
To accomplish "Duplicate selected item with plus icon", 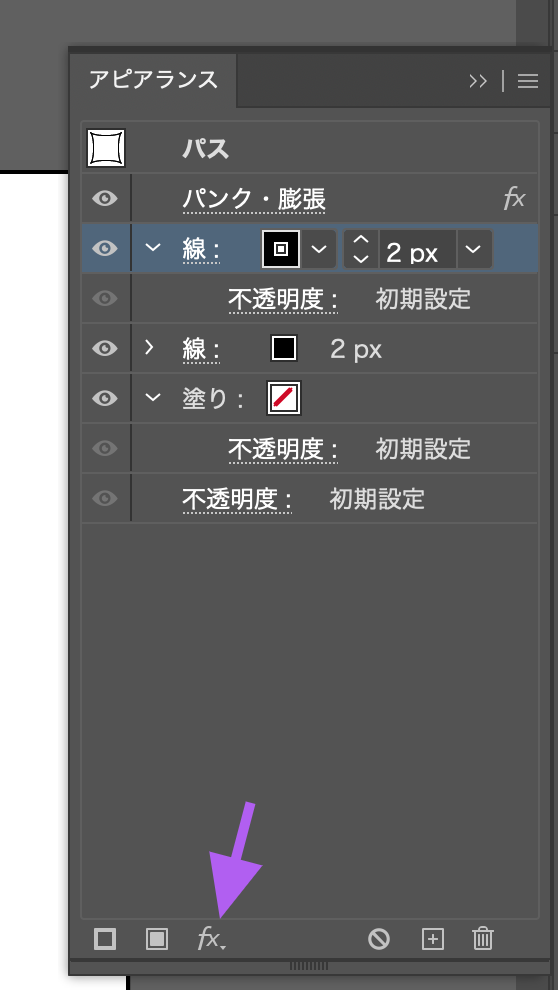I will coord(432,939).
